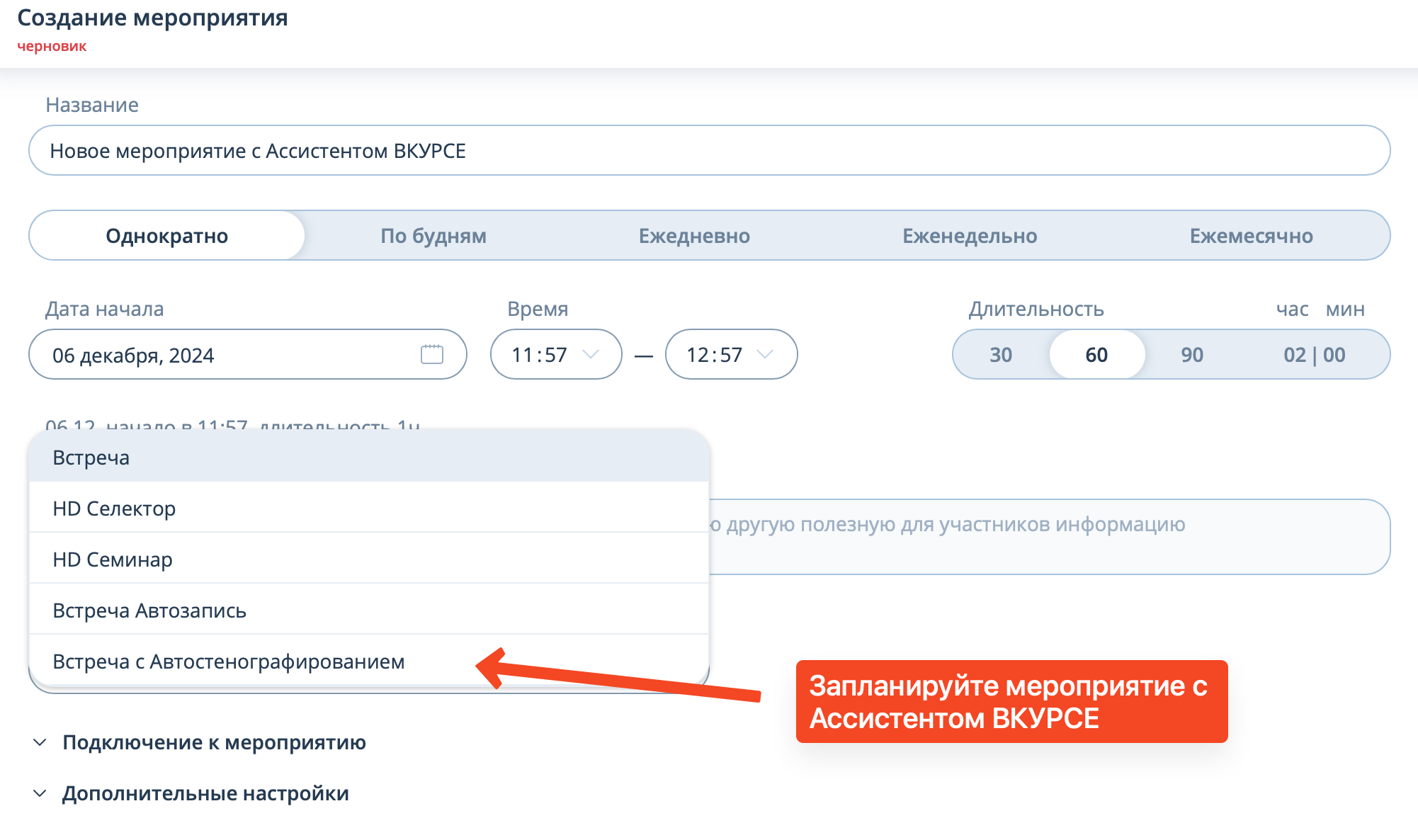Viewport: 1418px width, 840px height.
Task: Select Встреча с Автостенографированием option
Action: pos(369,661)
